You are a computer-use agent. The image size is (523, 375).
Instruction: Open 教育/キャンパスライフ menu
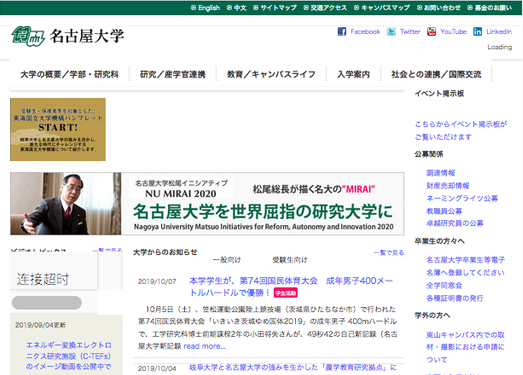271,74
